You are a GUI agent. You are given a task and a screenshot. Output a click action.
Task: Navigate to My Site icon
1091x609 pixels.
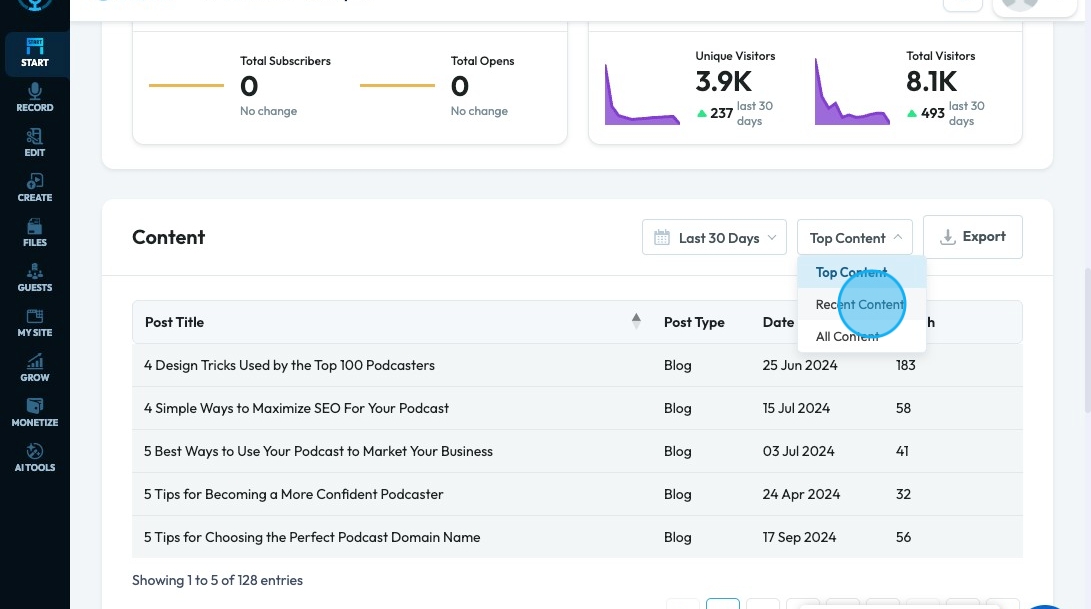(x=34, y=322)
